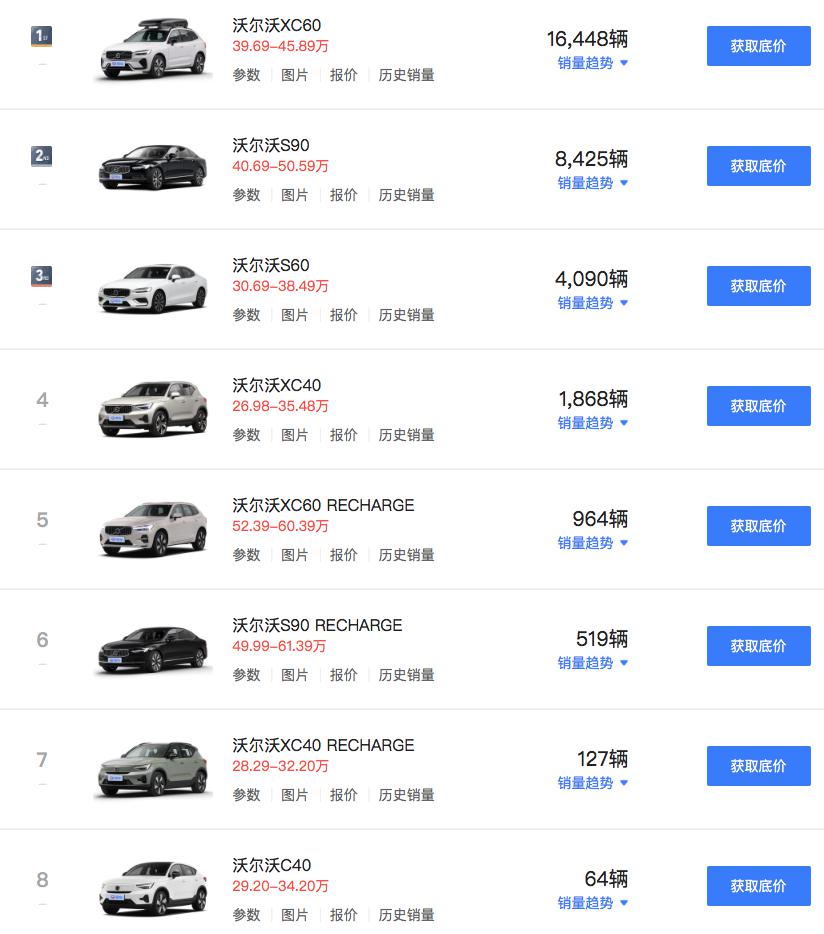View 历史销量 for Volvo C40
Viewport: 824px width, 934px height.
tap(406, 915)
